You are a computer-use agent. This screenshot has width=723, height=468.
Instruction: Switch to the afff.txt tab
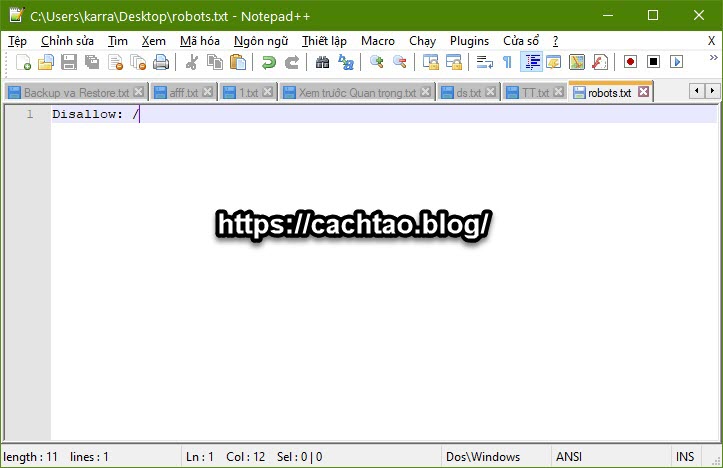[x=183, y=93]
